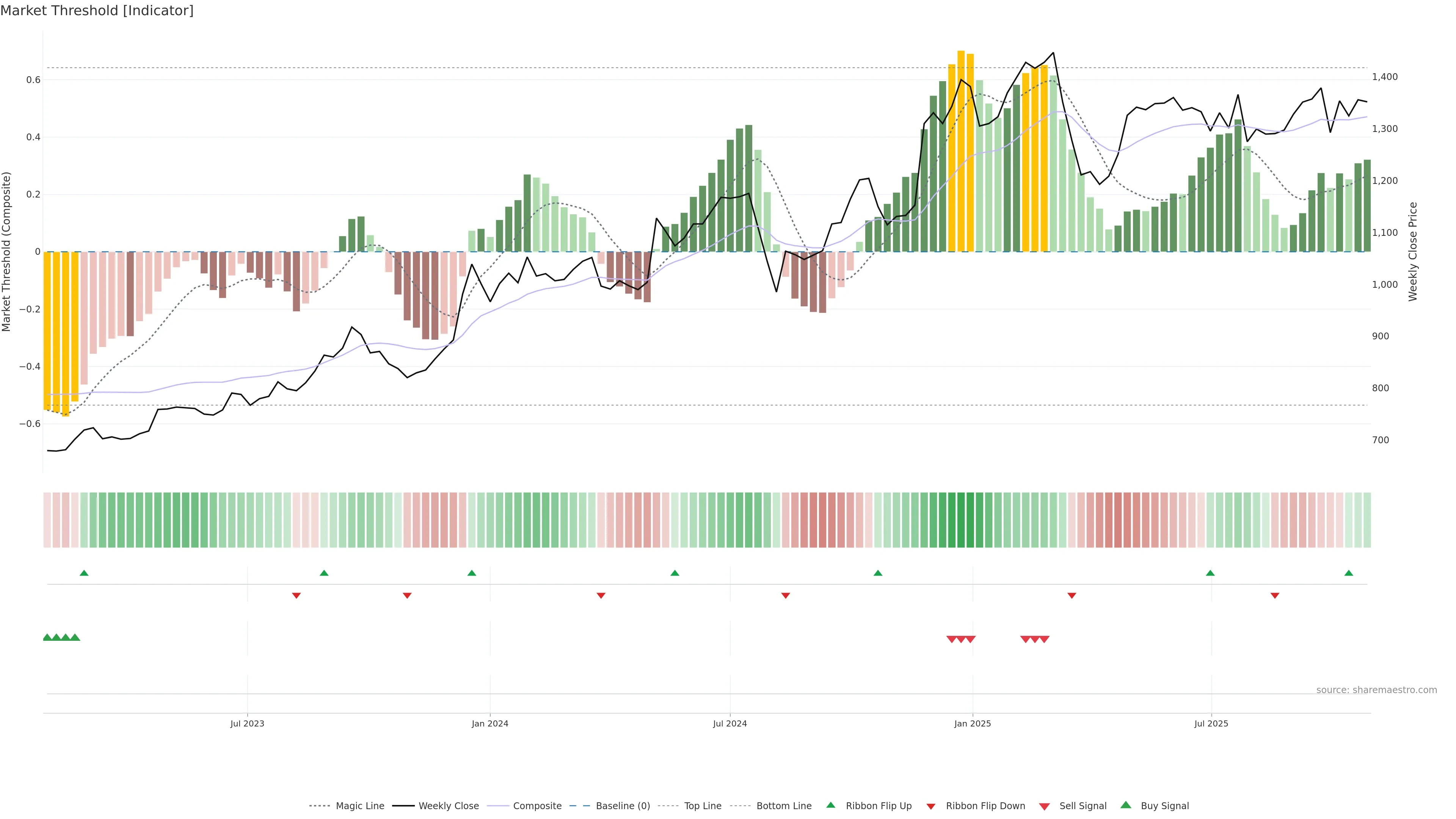Click the Jan 2025 x-axis label
The image size is (1456, 819).
[x=972, y=723]
